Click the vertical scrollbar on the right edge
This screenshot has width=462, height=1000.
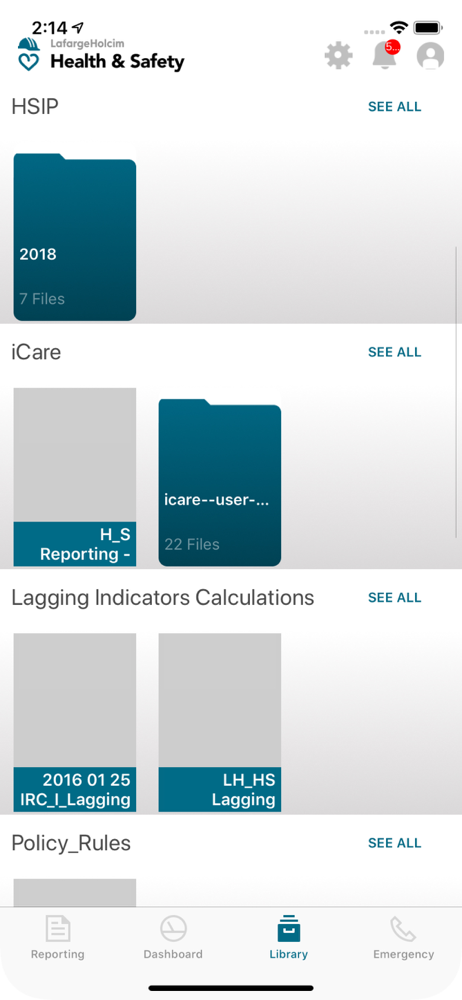pyautogui.click(x=456, y=392)
